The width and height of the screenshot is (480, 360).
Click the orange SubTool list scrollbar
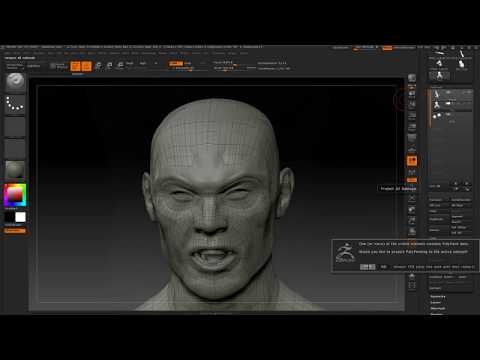[x=429, y=108]
